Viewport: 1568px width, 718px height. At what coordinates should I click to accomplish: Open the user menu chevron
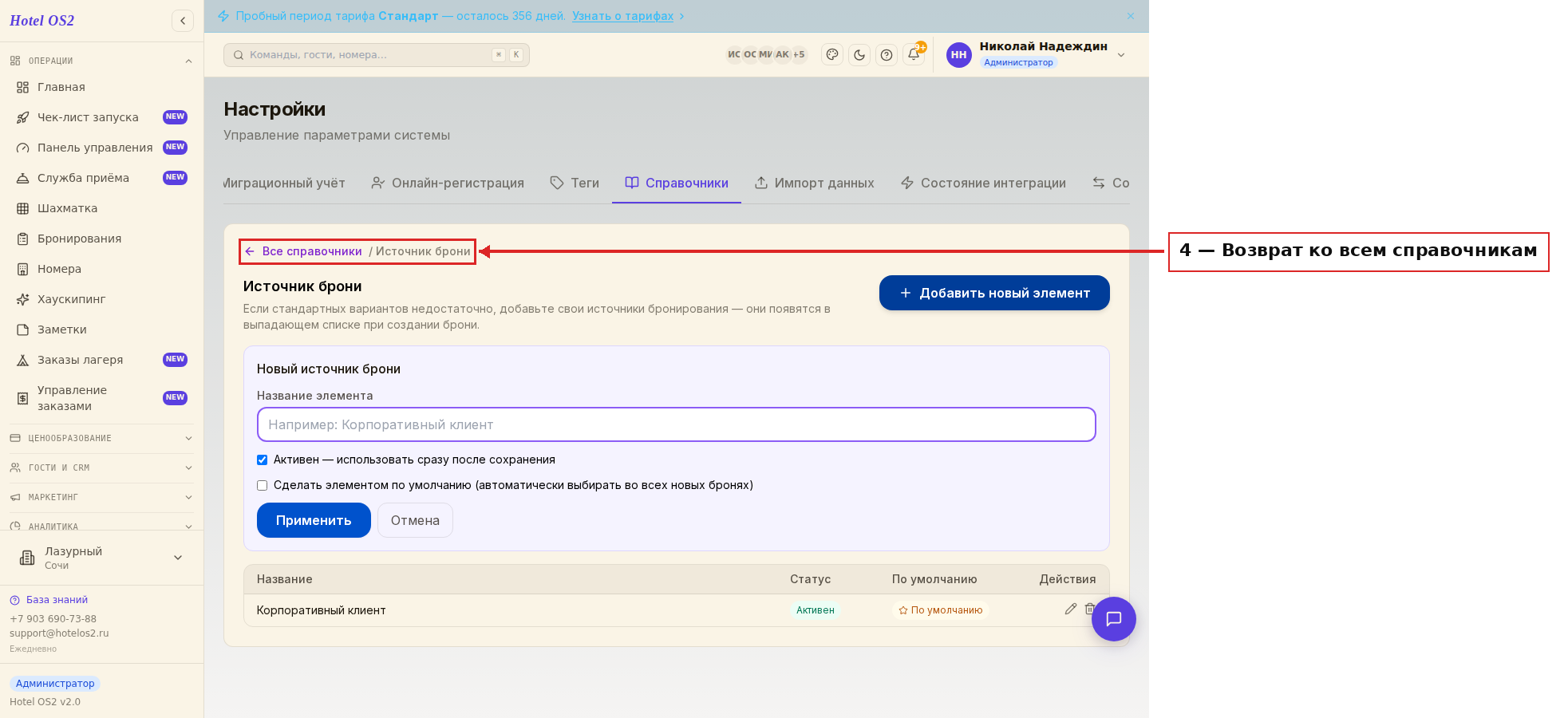(1121, 55)
